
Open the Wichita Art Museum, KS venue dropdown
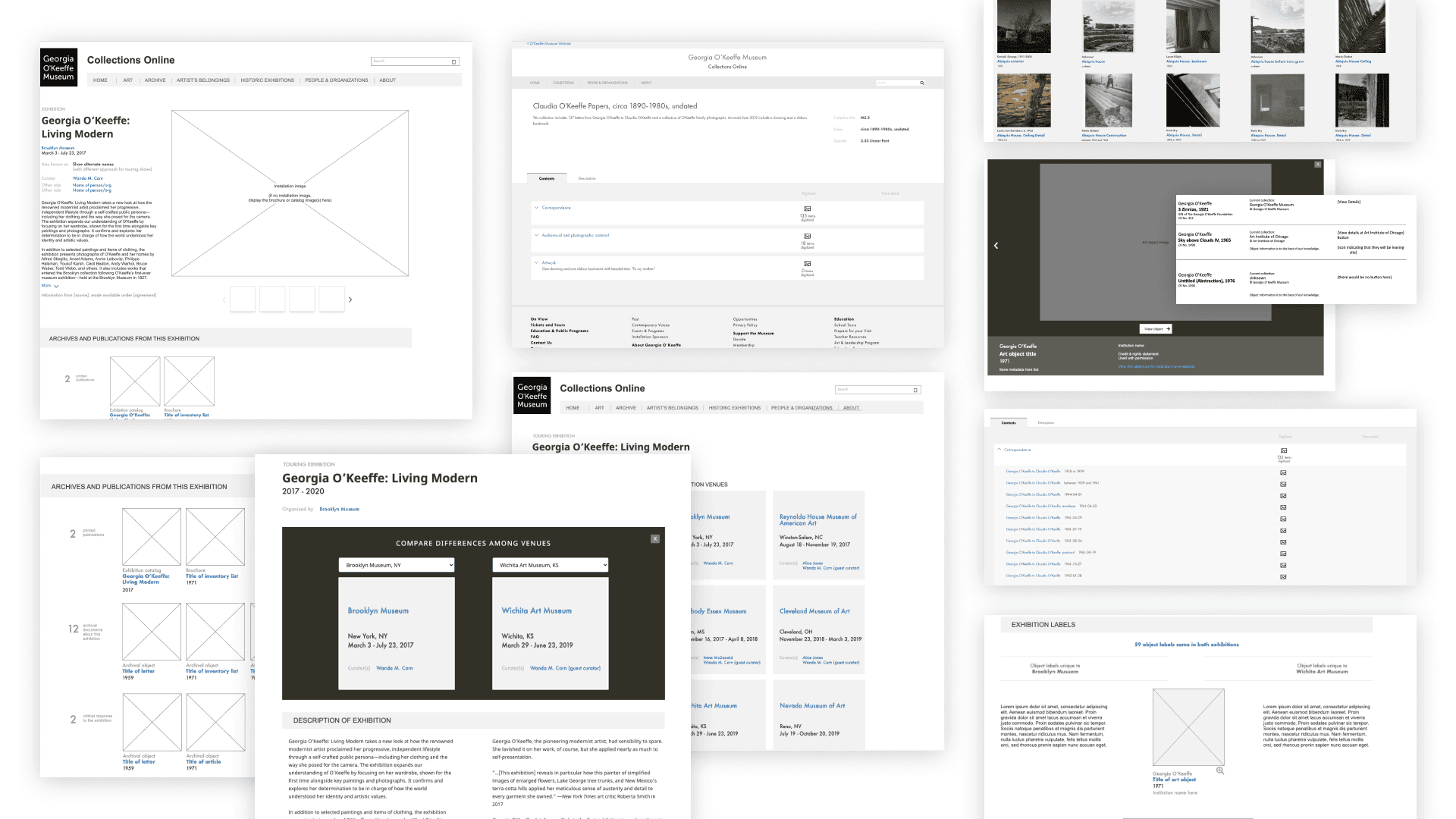pyautogui.click(x=550, y=565)
